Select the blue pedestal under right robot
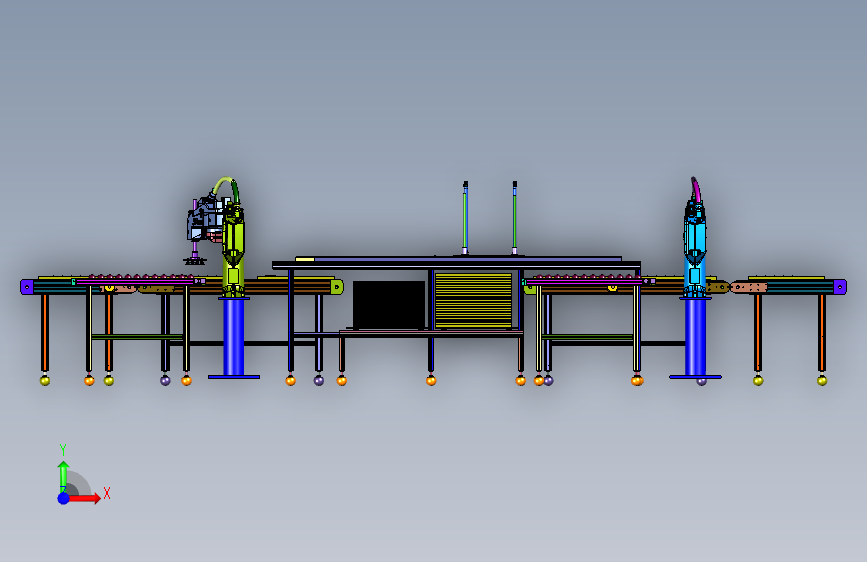Image resolution: width=867 pixels, height=562 pixels. [696, 339]
